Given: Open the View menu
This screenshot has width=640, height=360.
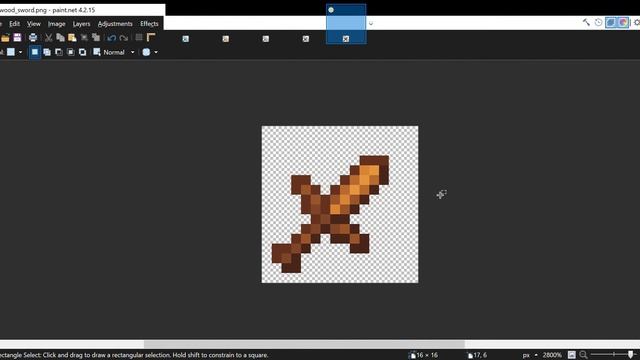Looking at the screenshot, I should 34,24.
